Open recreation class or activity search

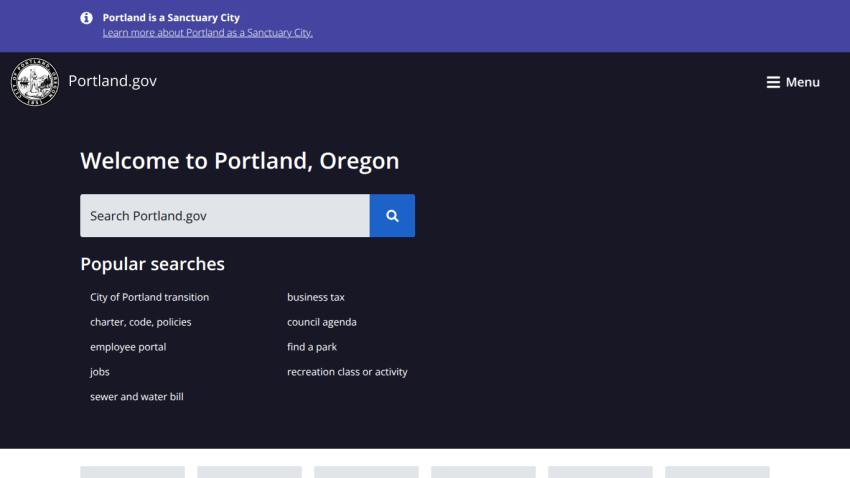[x=347, y=372]
